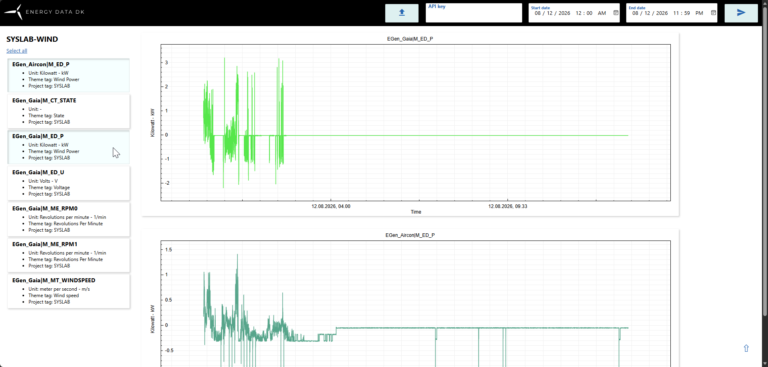
Task: Focus the API key input field
Action: (x=474, y=13)
